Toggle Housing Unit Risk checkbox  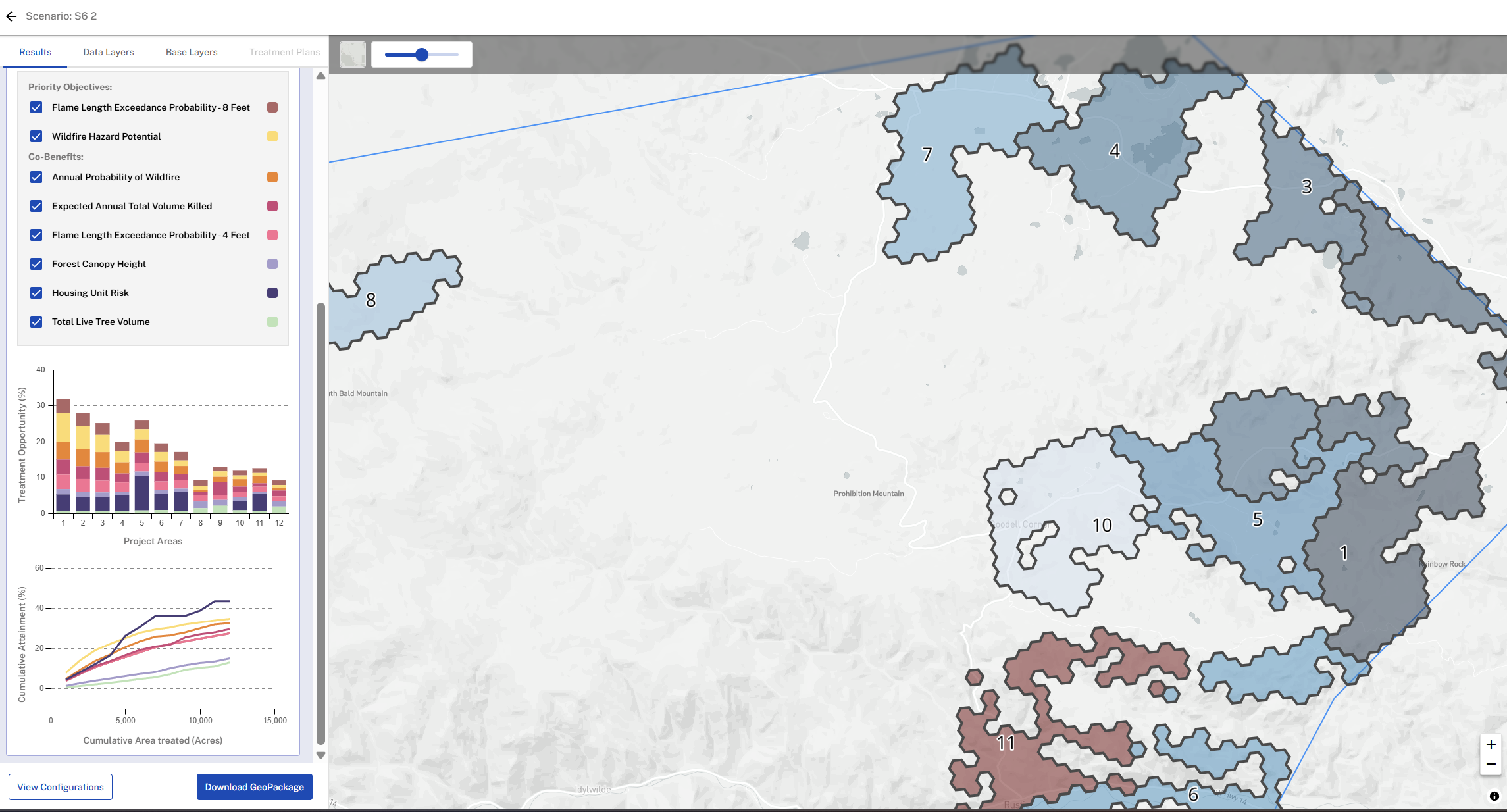[x=36, y=293]
